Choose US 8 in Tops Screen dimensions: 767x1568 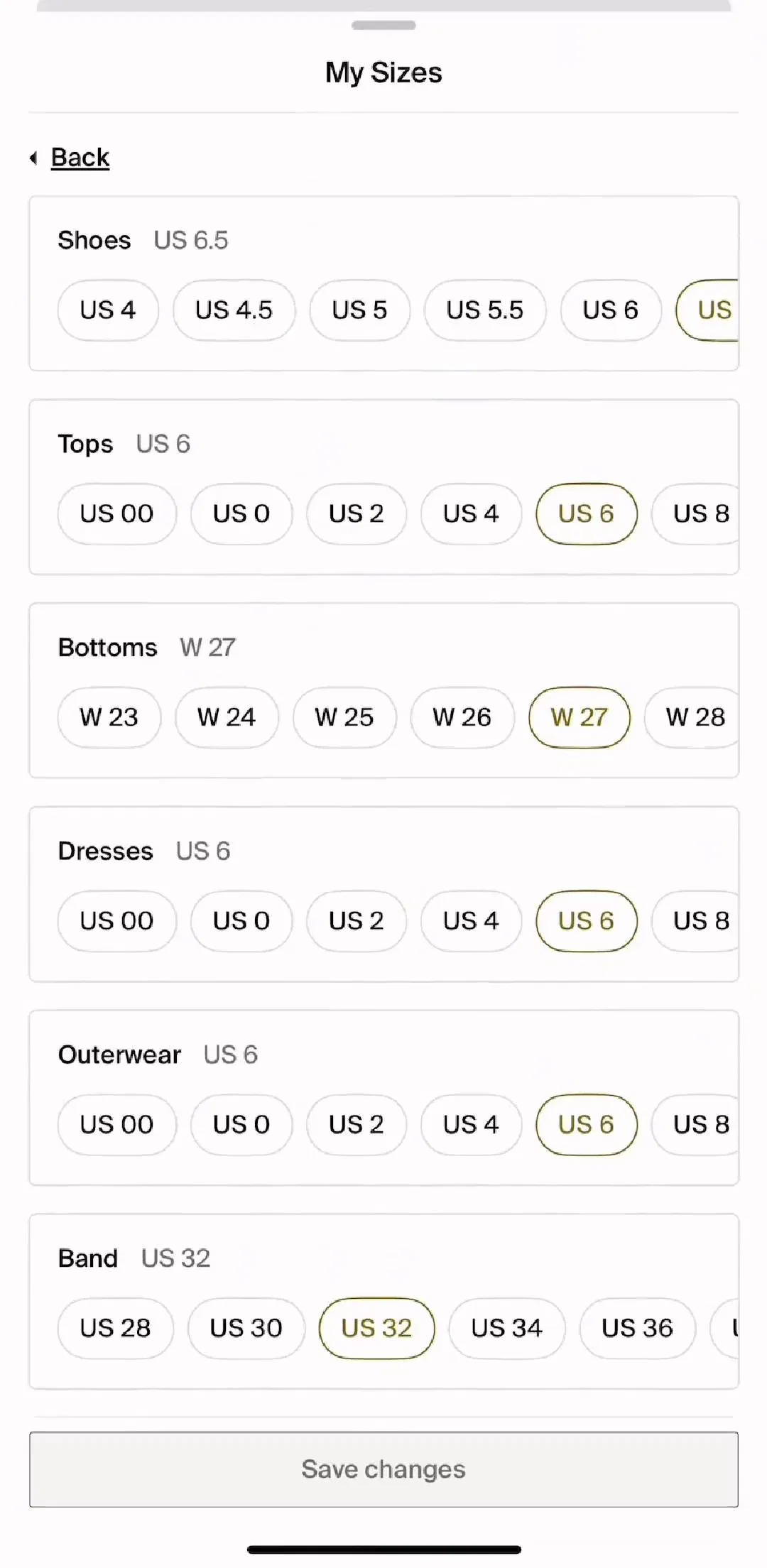[696, 514]
